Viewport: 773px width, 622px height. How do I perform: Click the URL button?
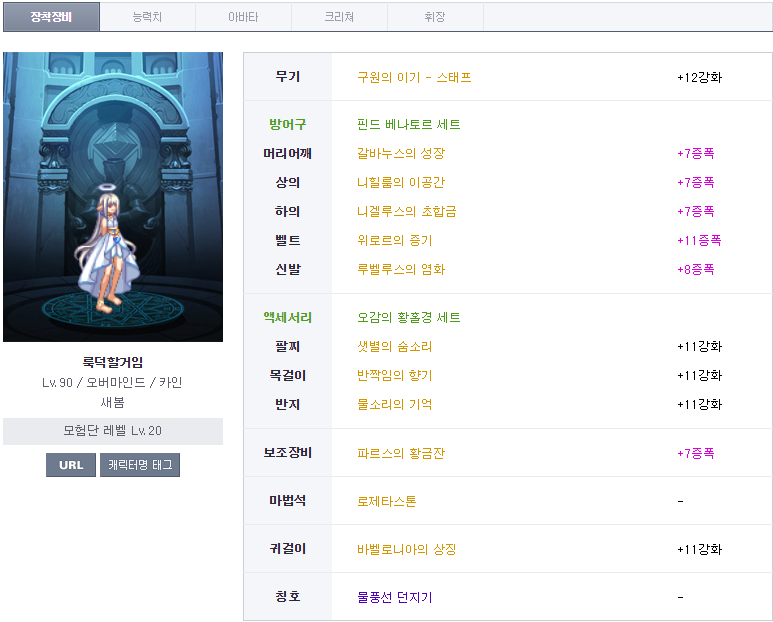[71, 465]
